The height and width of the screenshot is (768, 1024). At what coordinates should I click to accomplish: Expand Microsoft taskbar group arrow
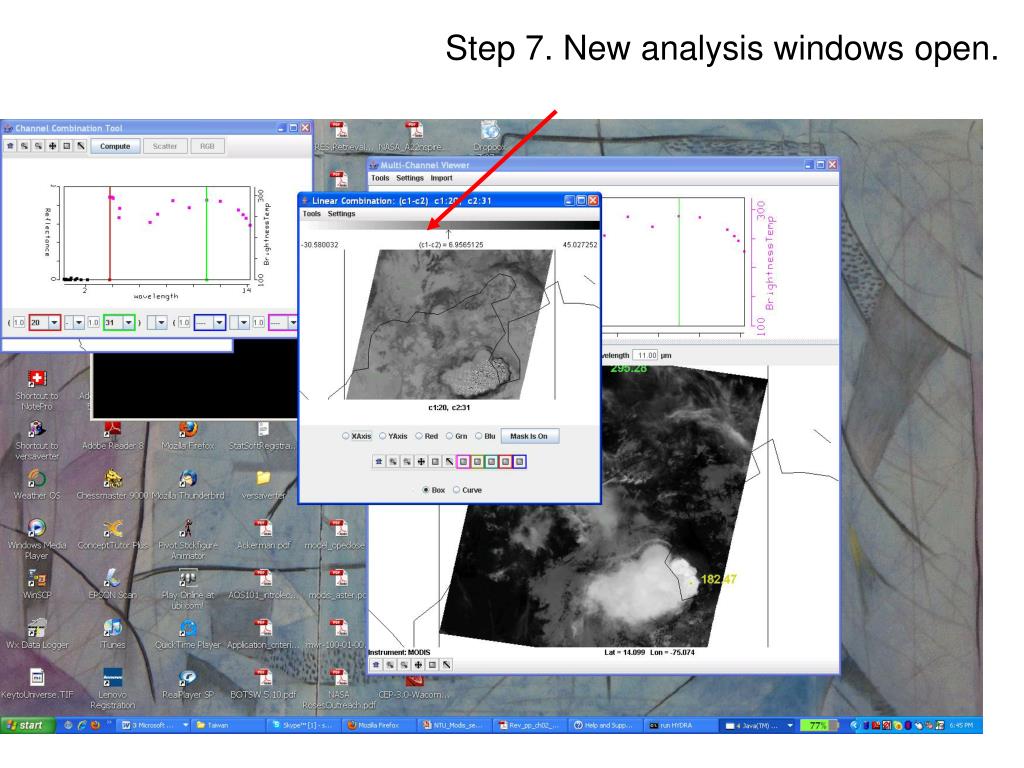(x=185, y=726)
